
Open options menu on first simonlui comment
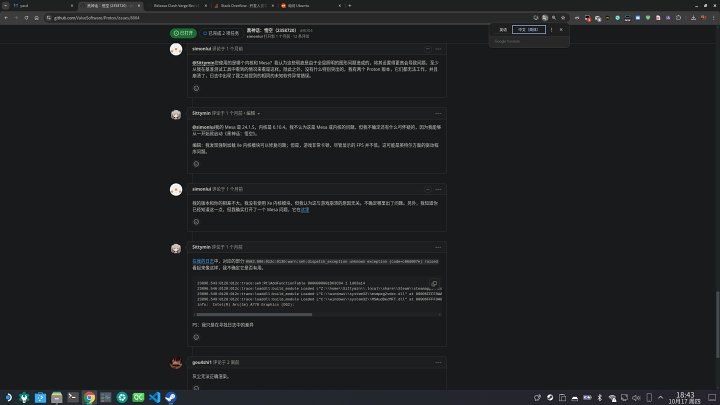click(438, 49)
